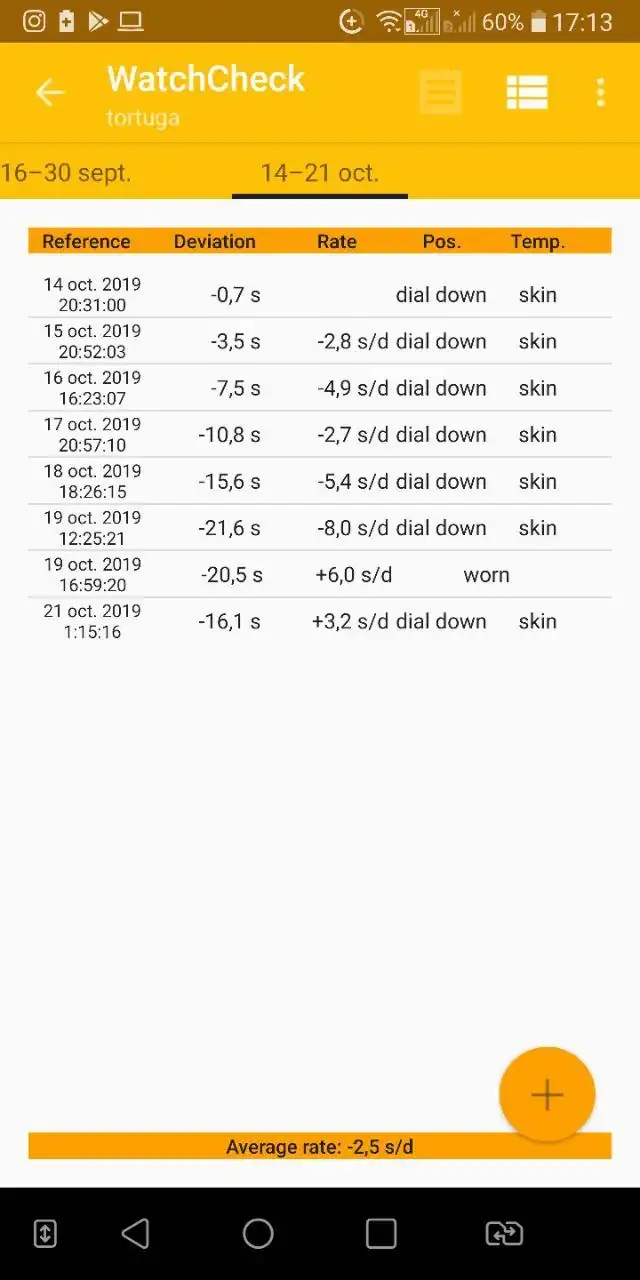
Task: Tap the screen rotate icon in the navigation bar
Action: [504, 1233]
